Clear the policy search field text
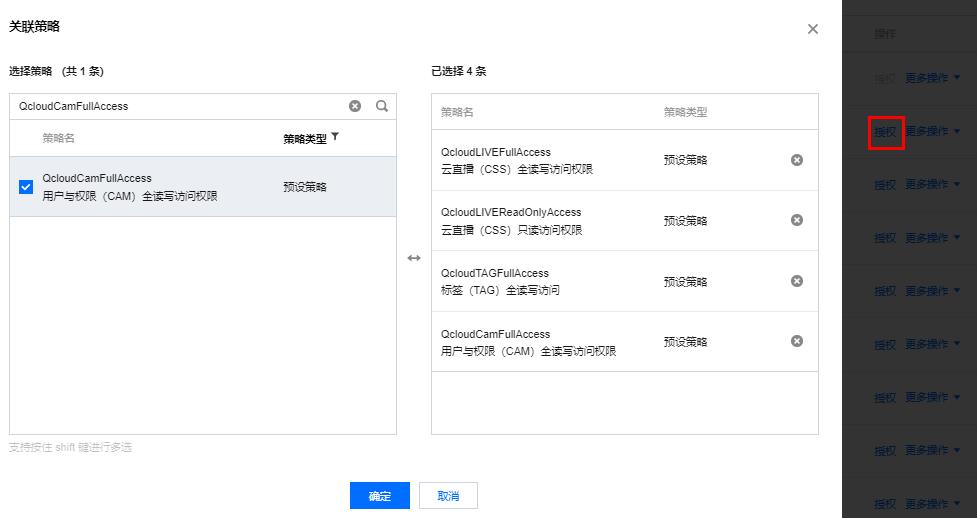The height and width of the screenshot is (518, 977). coord(355,106)
